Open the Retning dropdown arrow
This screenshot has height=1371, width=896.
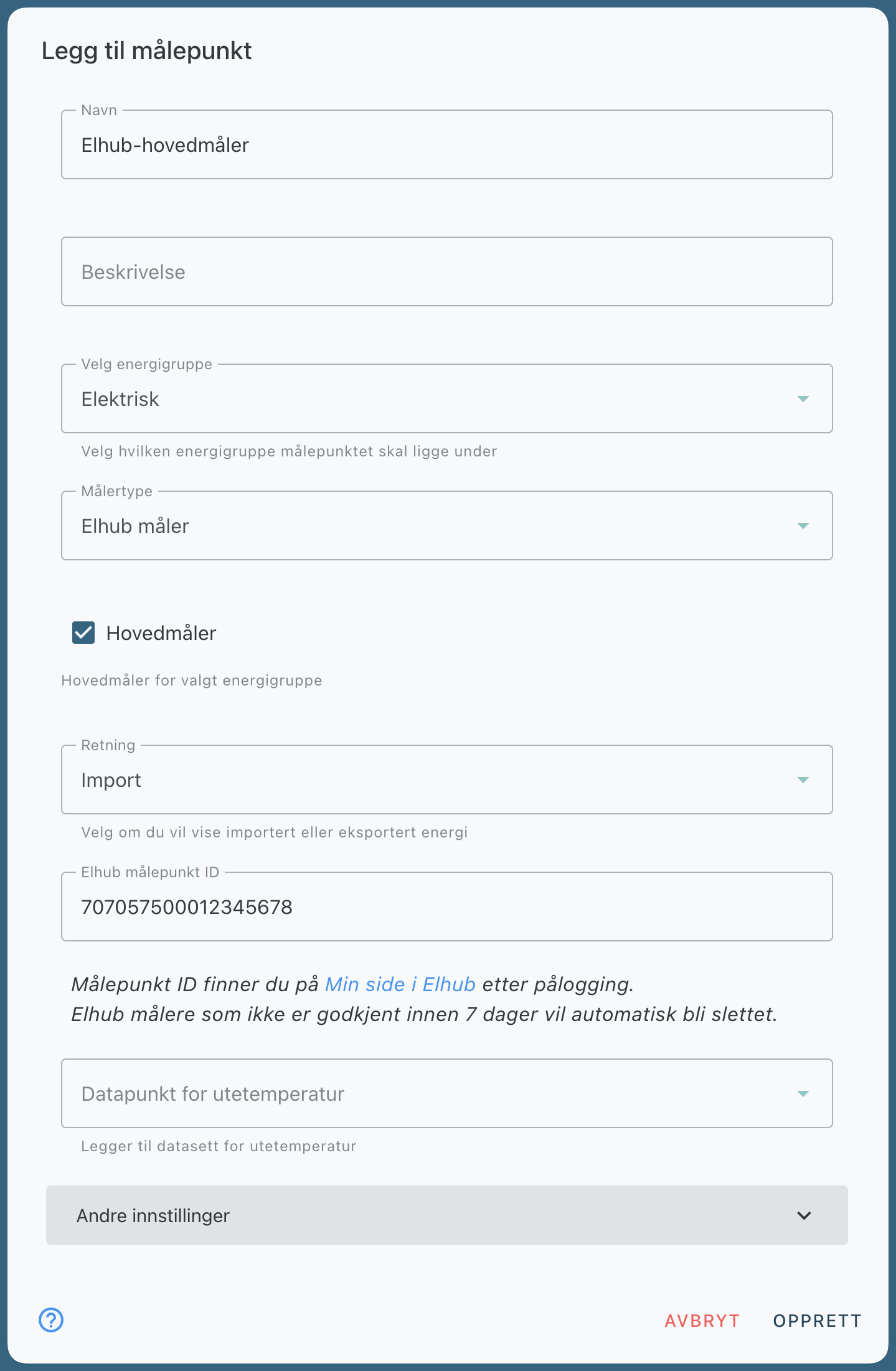[803, 780]
